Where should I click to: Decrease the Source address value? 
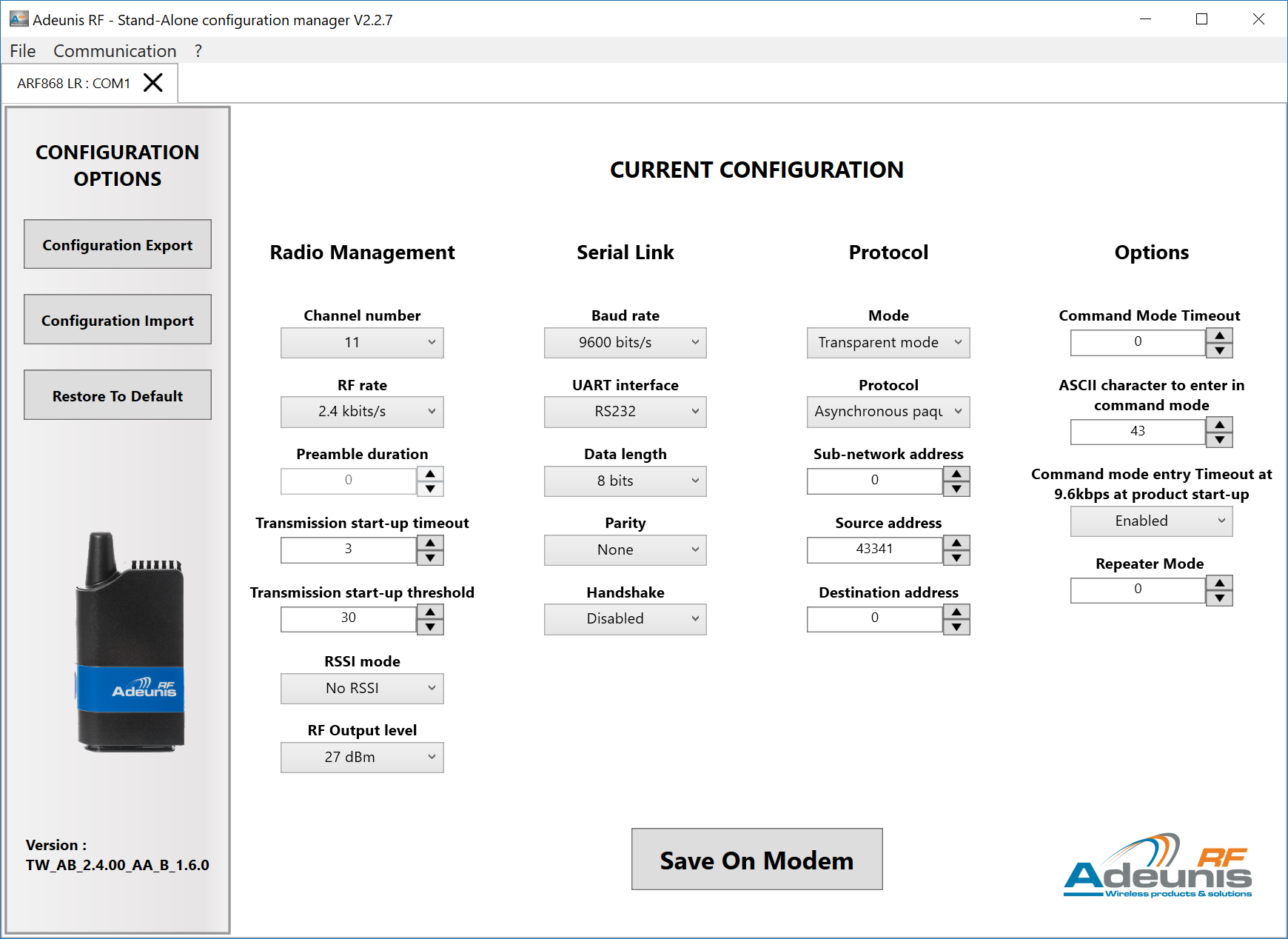(956, 558)
